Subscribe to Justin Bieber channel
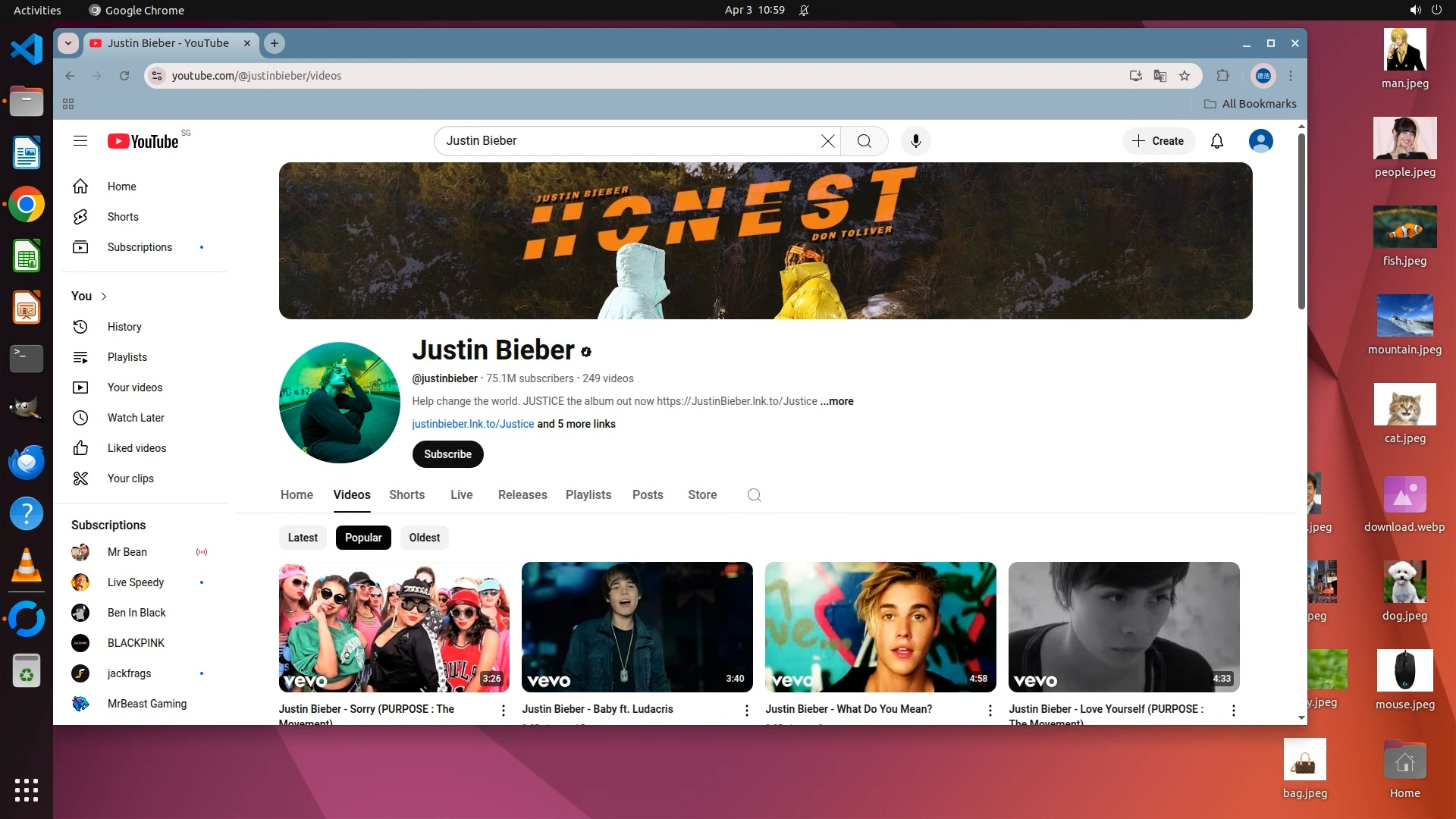Image resolution: width=1456 pixels, height=819 pixels. pyautogui.click(x=447, y=454)
